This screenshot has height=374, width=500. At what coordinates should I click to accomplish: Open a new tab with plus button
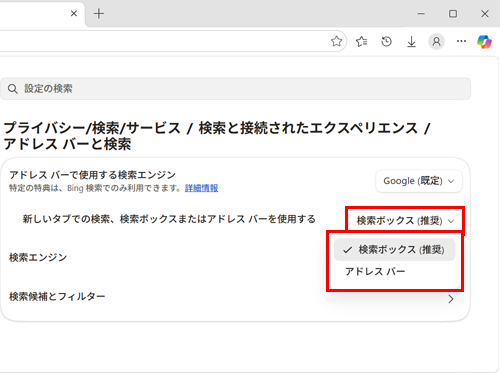[99, 13]
